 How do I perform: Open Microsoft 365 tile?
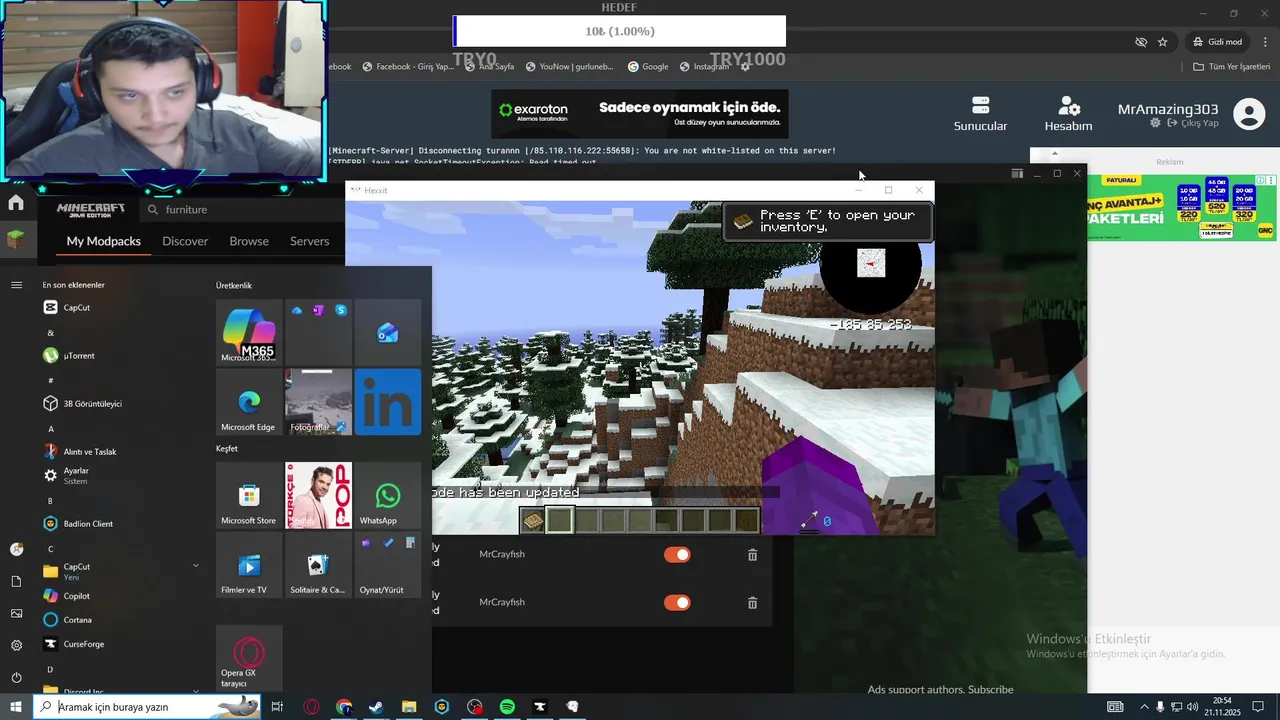click(249, 332)
